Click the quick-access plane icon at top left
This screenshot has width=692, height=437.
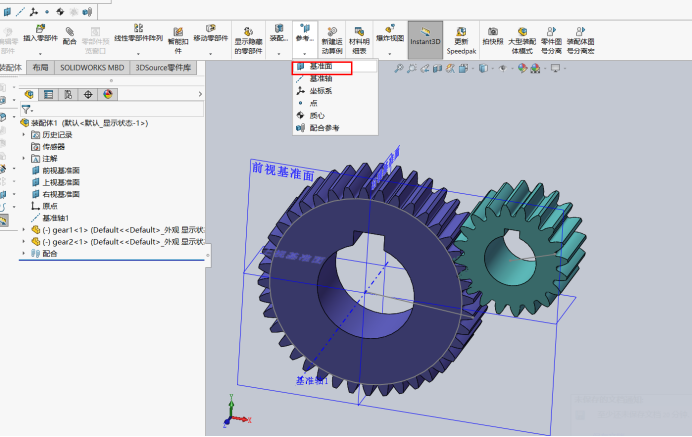click(x=8, y=12)
